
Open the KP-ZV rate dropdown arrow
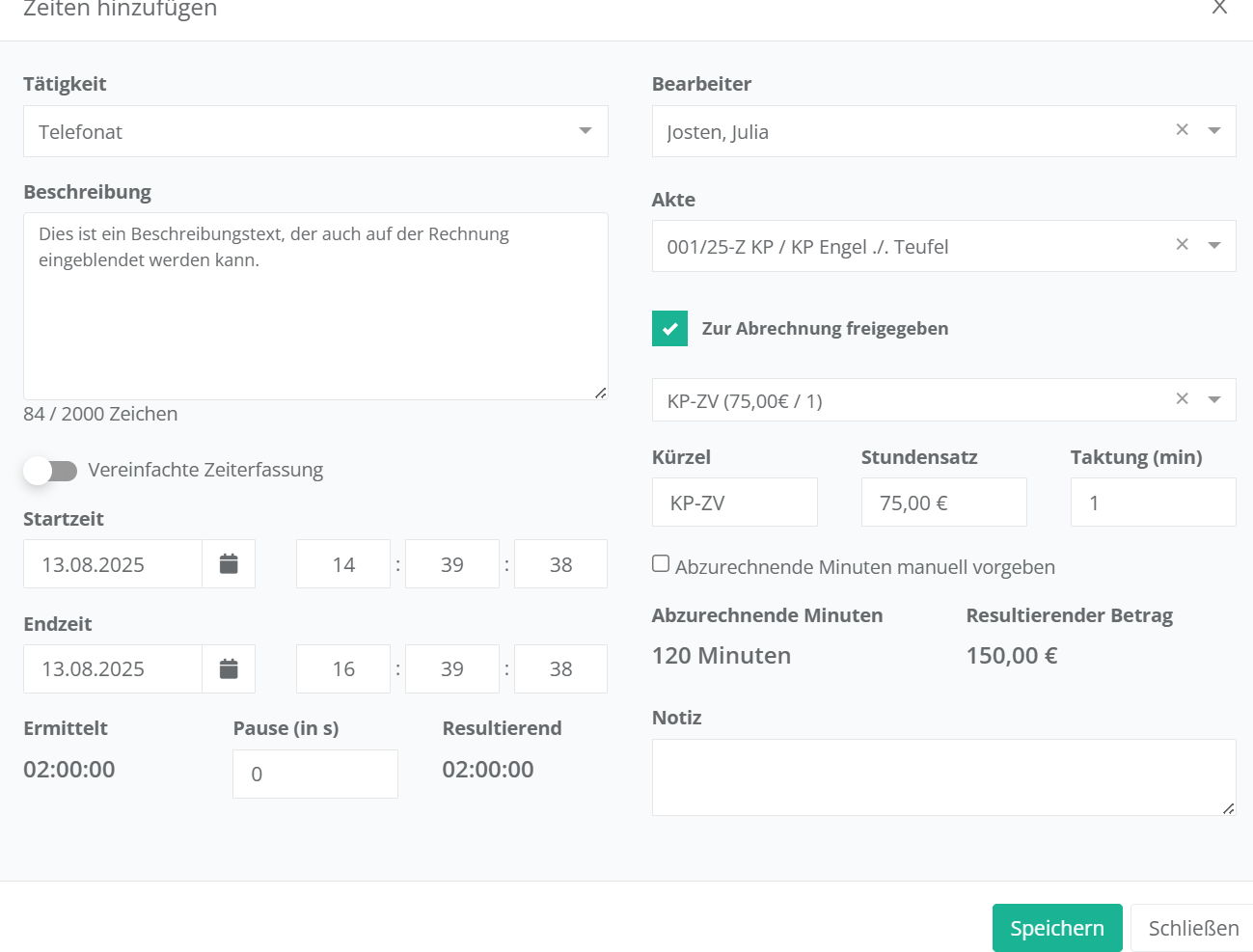1214,400
